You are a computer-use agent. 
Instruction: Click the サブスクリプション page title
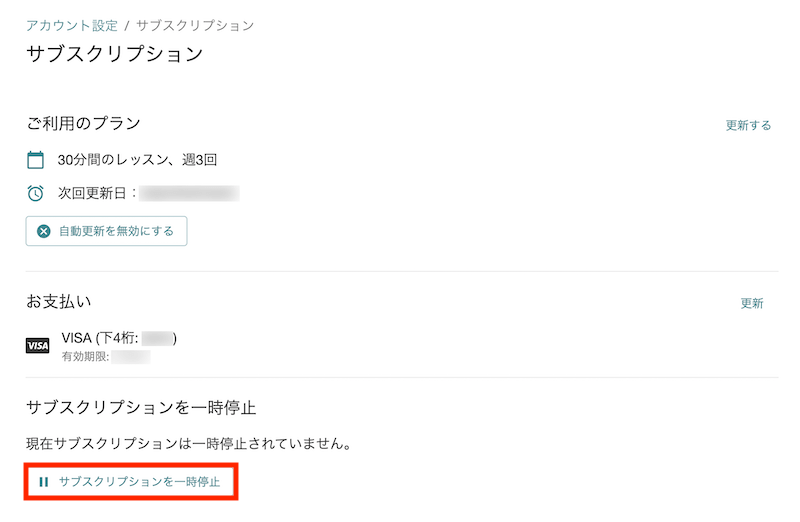pos(115,54)
